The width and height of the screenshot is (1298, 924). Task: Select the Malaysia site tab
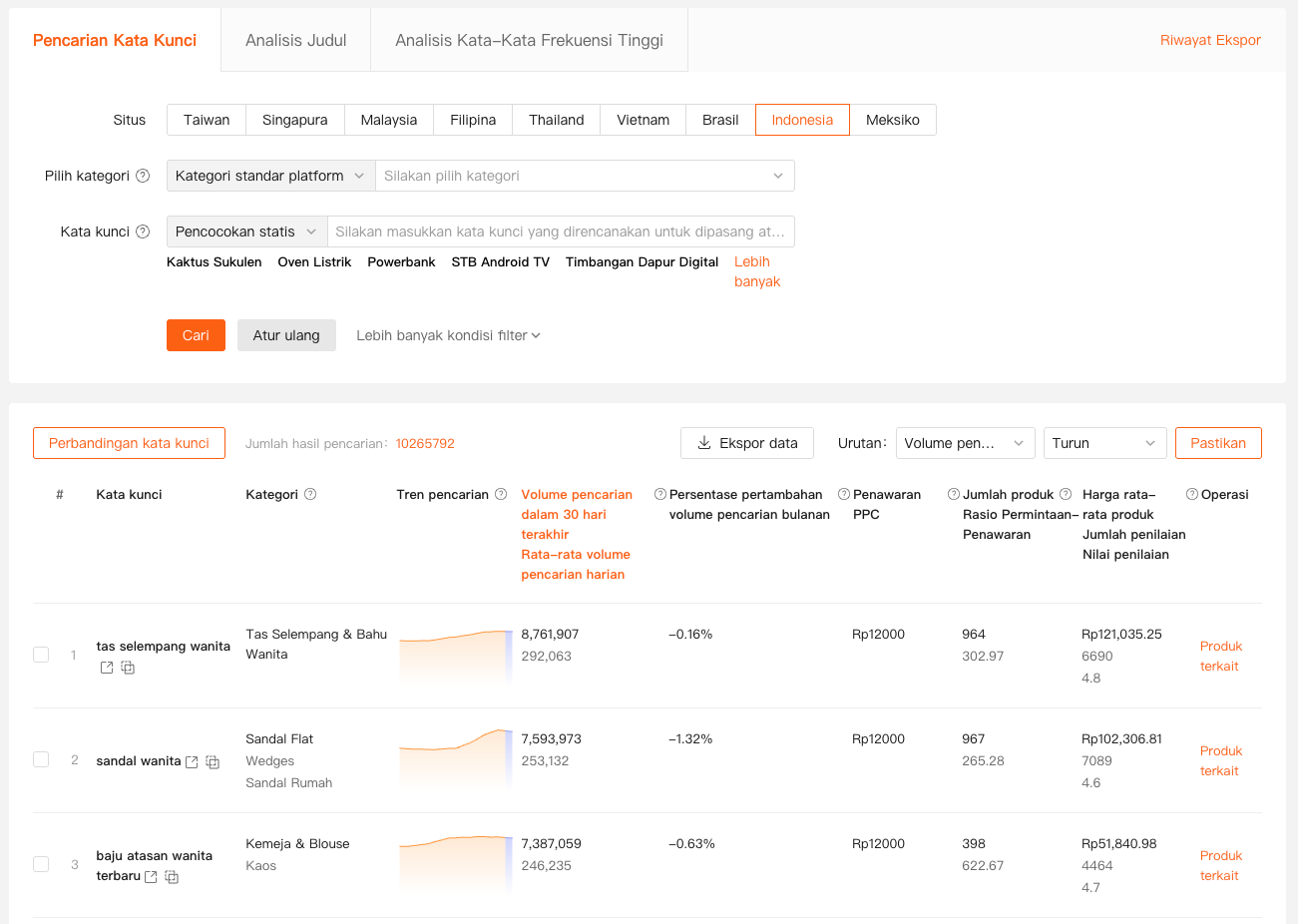388,120
